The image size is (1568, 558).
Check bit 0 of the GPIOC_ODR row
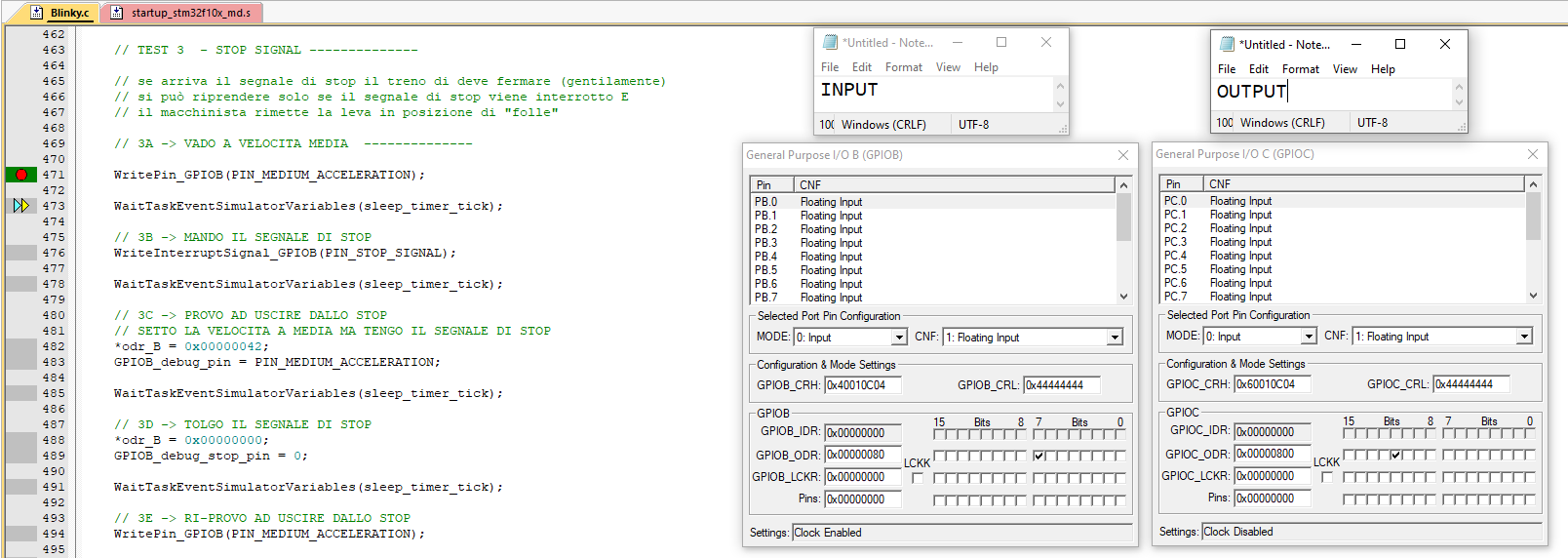tap(1530, 455)
